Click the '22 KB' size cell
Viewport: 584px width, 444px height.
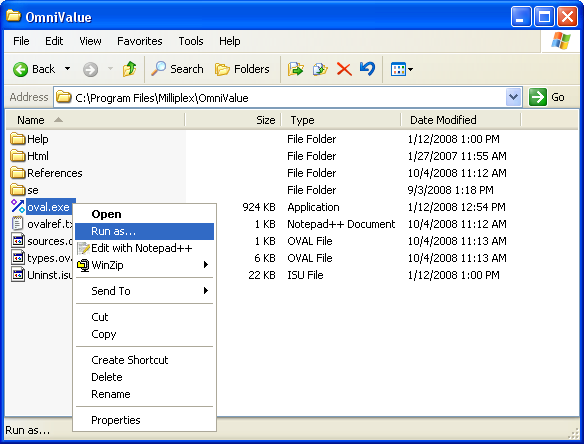[262, 275]
